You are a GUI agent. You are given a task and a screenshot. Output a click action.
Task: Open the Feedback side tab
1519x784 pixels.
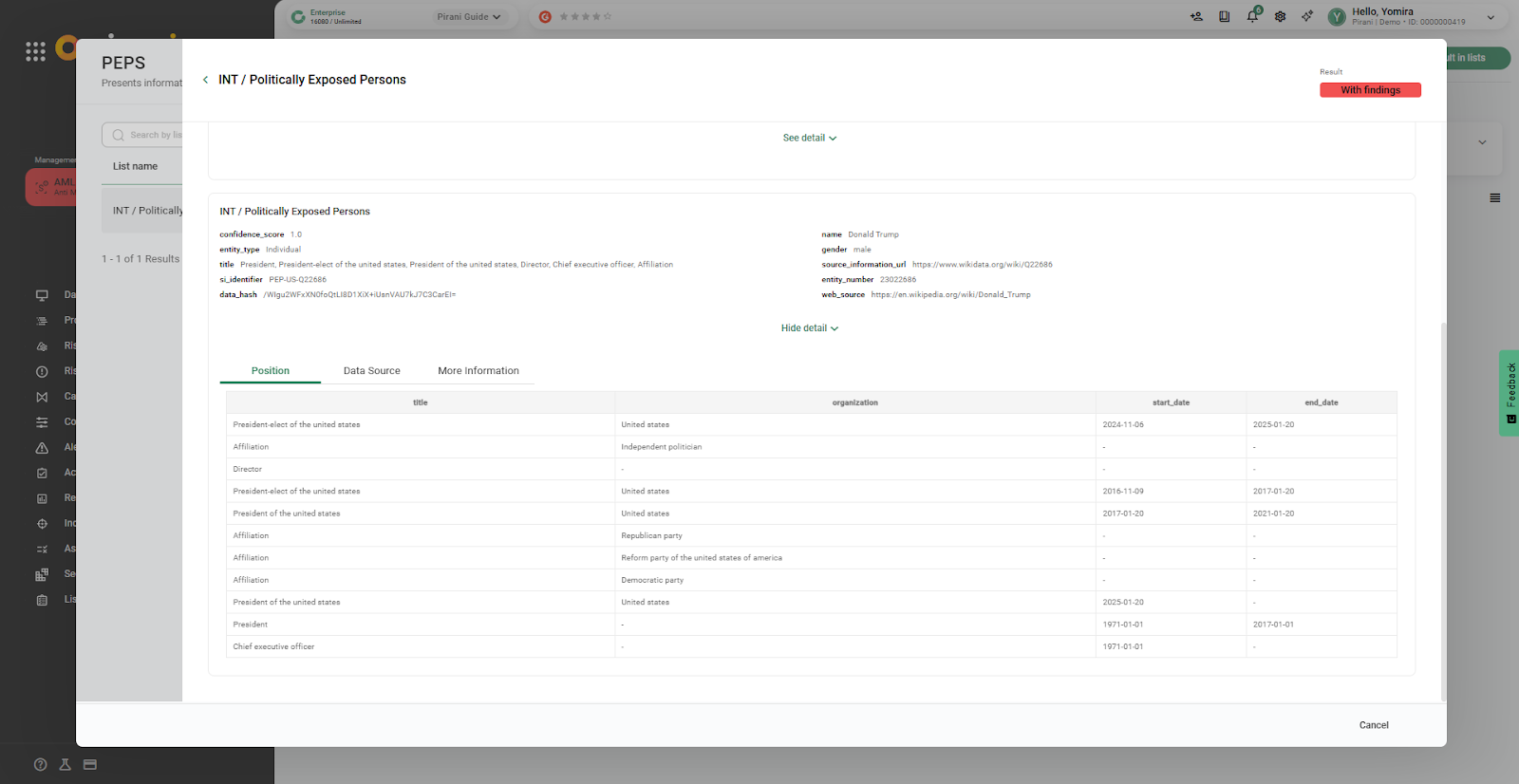[1510, 393]
